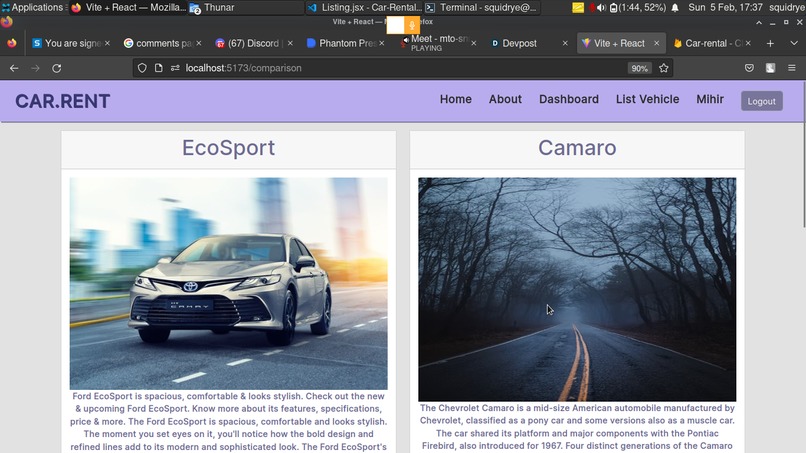Image resolution: width=806 pixels, height=453 pixels.
Task: Click the battery status tray icon
Action: 637,8
